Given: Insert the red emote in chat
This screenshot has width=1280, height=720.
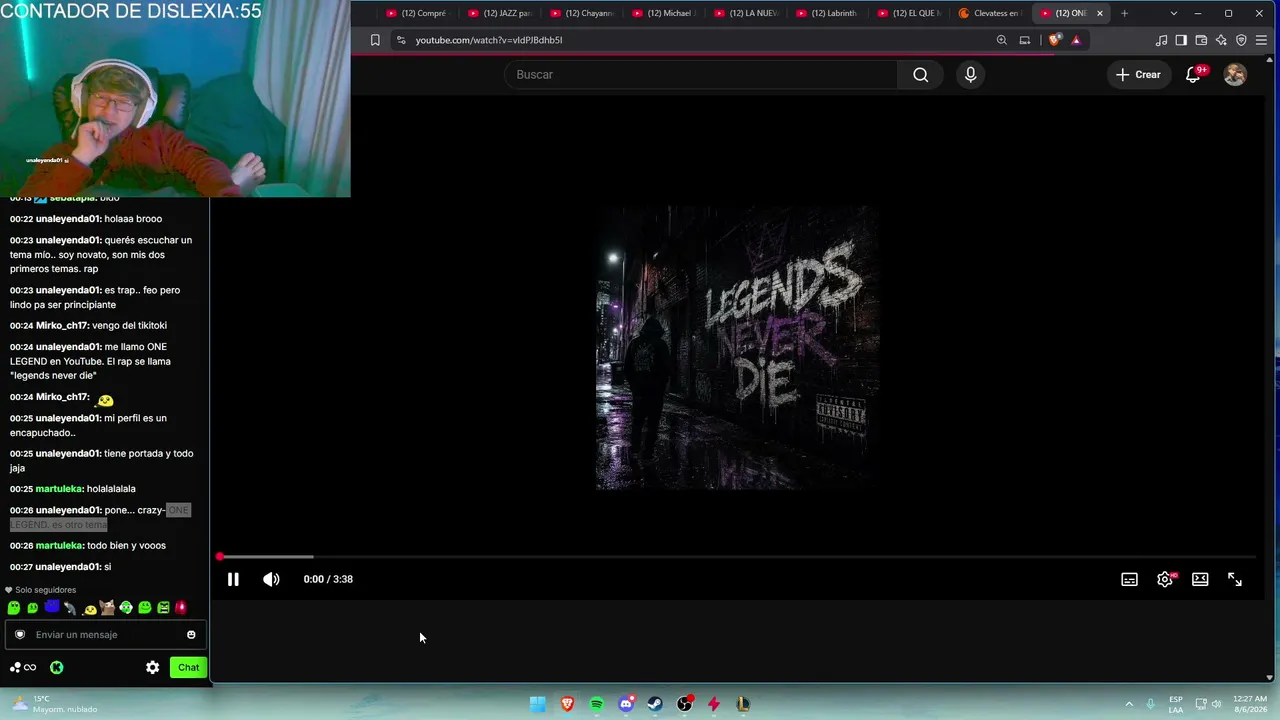Looking at the screenshot, I should [x=181, y=607].
